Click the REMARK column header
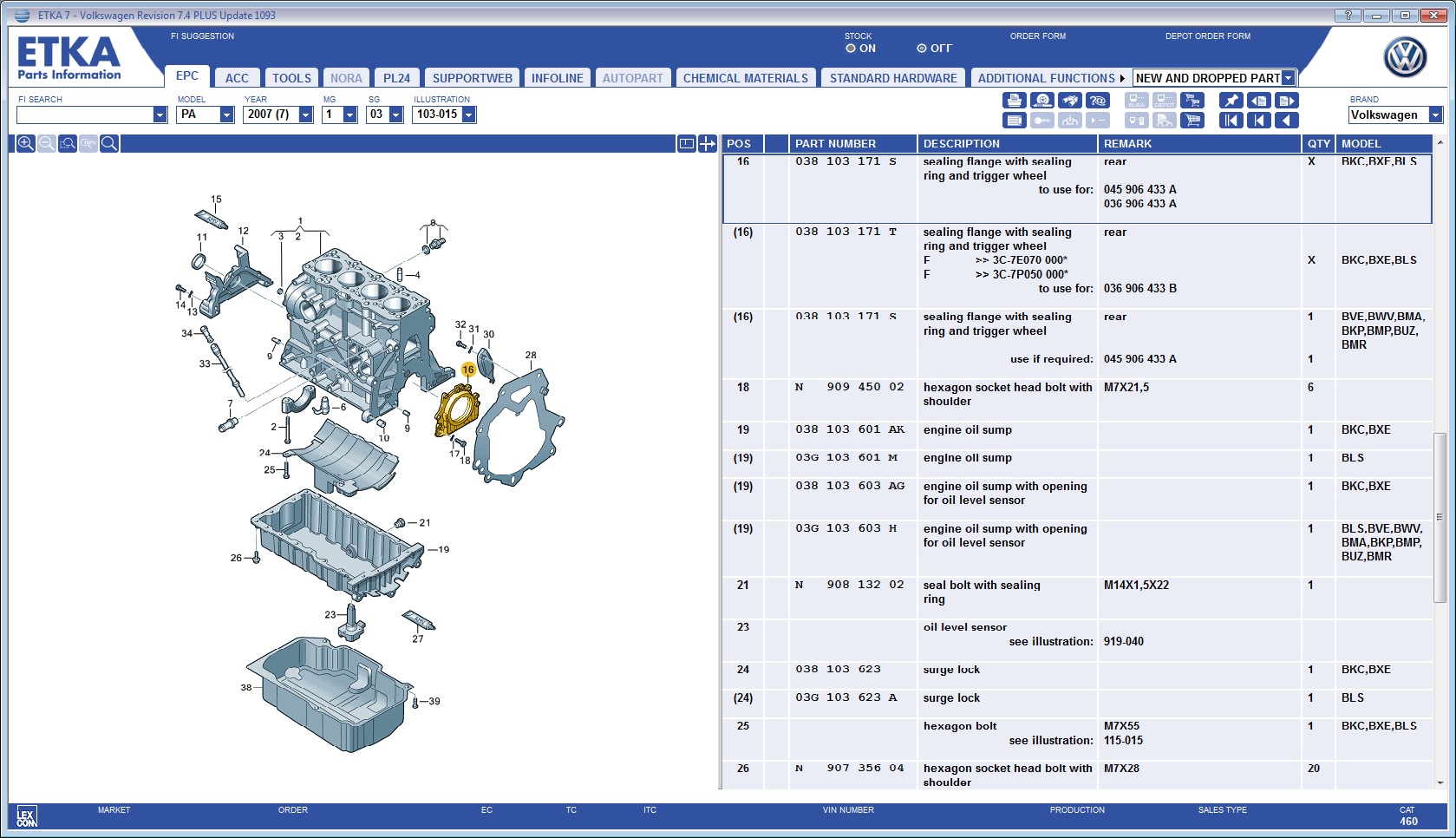The width and height of the screenshot is (1456, 838). point(1199,144)
